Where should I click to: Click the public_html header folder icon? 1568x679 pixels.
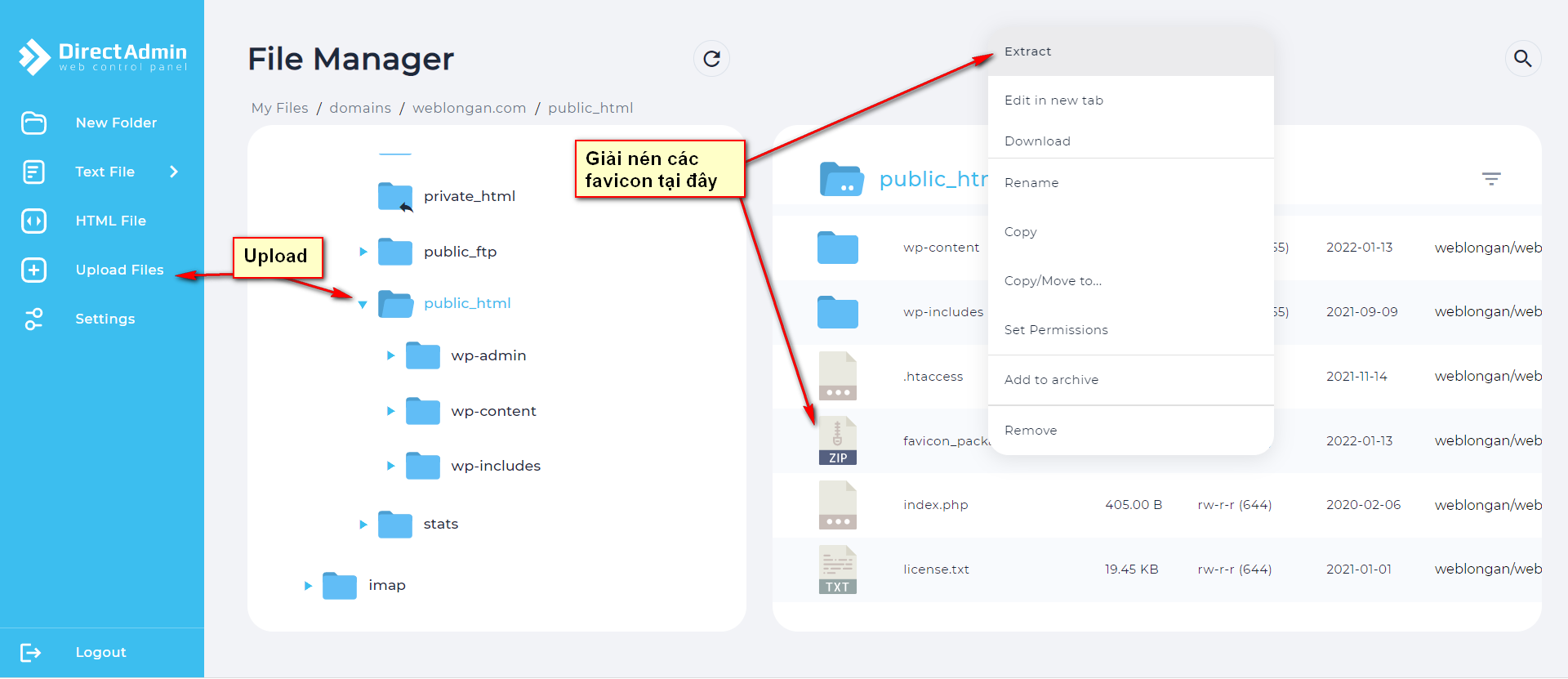pyautogui.click(x=841, y=179)
